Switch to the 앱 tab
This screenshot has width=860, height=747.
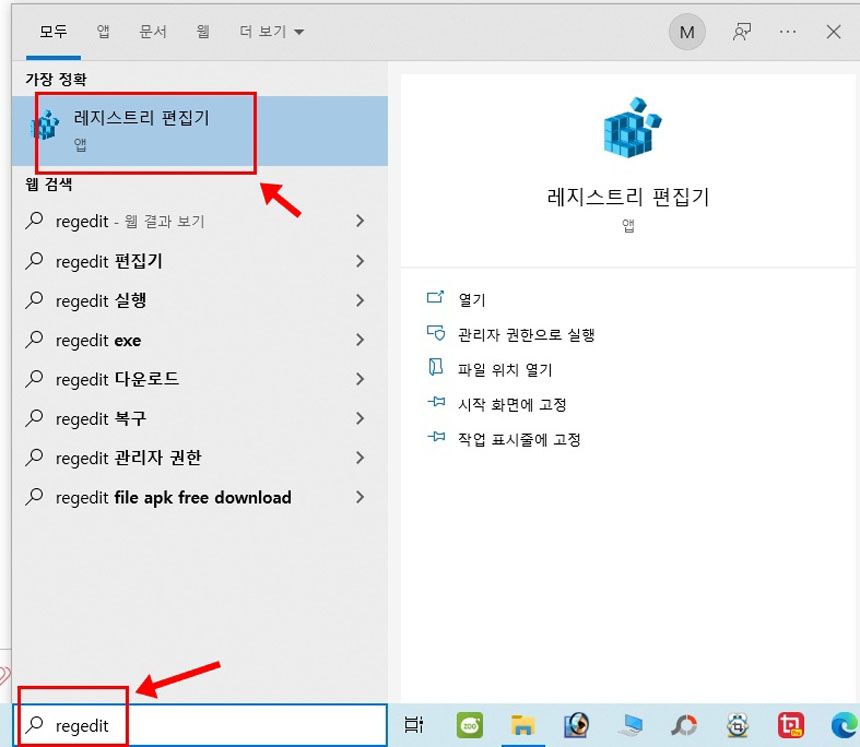point(103,31)
